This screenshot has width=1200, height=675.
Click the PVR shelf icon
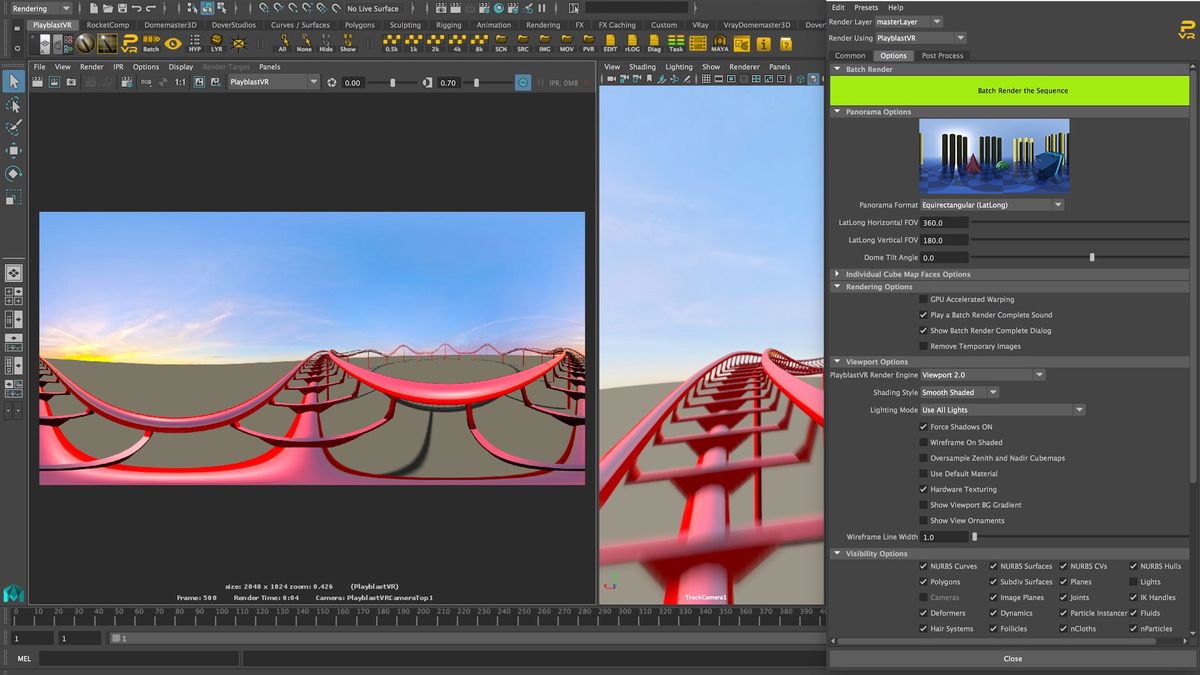click(588, 42)
